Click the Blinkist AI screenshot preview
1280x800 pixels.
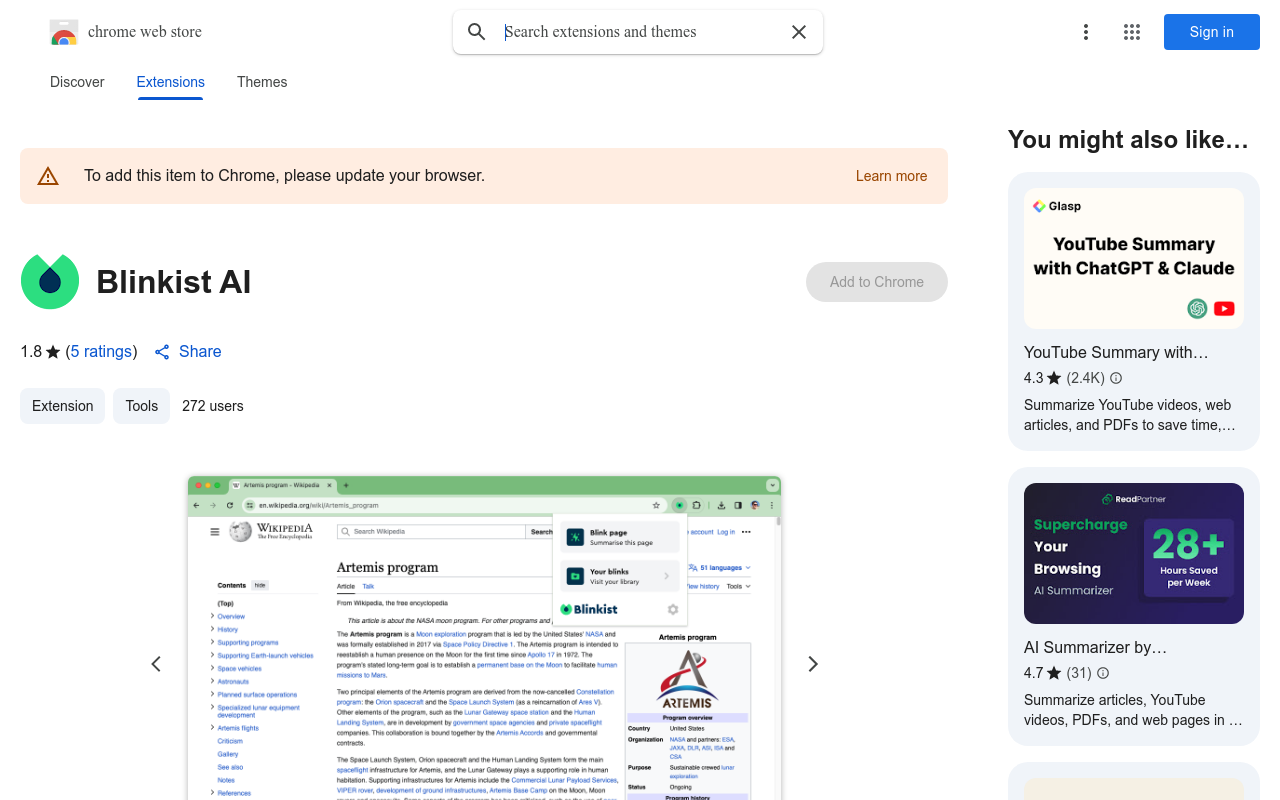coord(484,638)
